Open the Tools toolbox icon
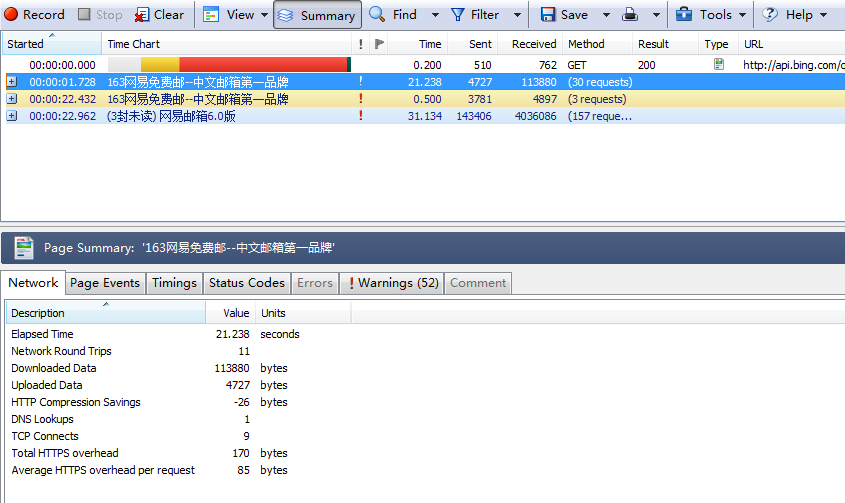The height and width of the screenshot is (503, 845). pyautogui.click(x=684, y=15)
